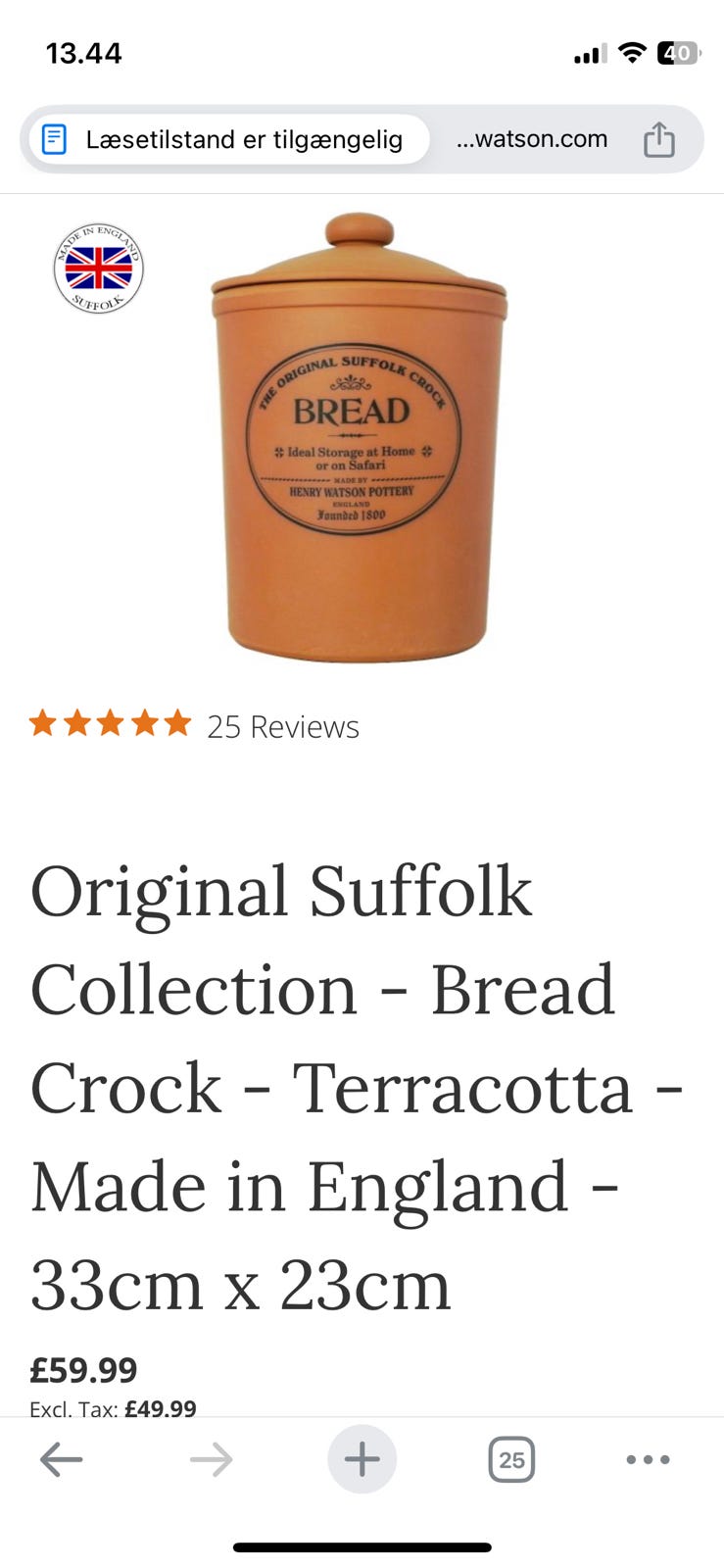
Task: Tap the five orange star rating
Action: click(110, 724)
